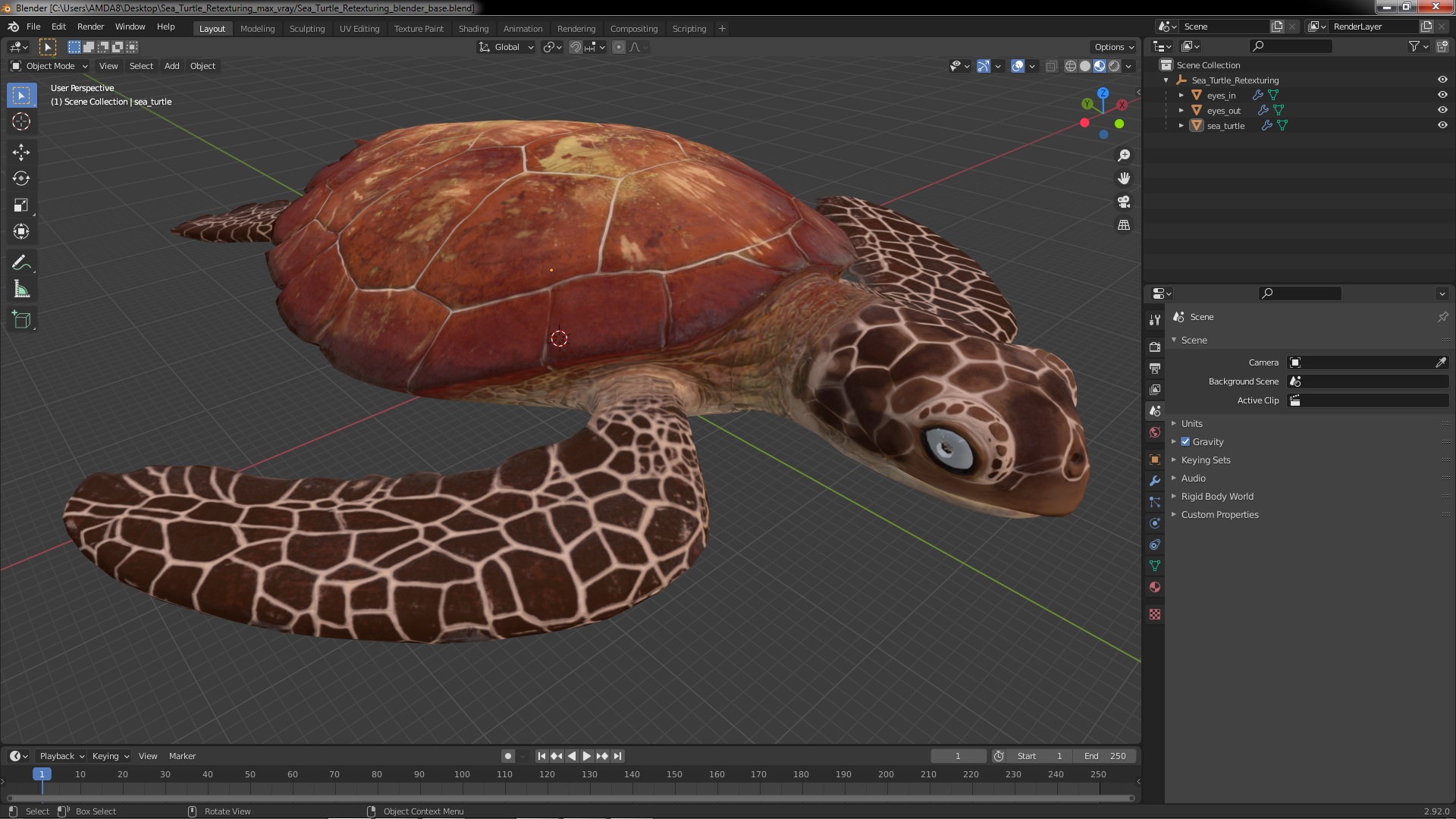
Task: Play the animation forward
Action: (x=587, y=756)
